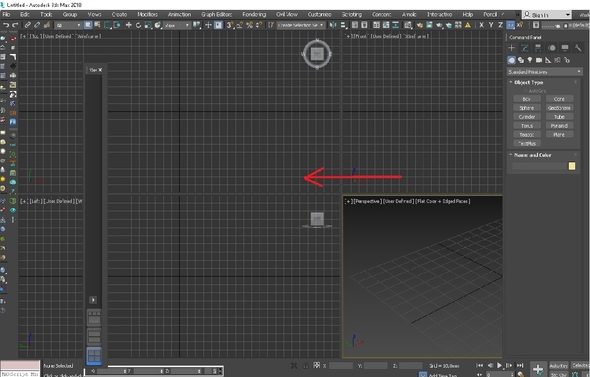The width and height of the screenshot is (590, 377).
Task: Switch to the Create tab in Command Panel
Action: [x=511, y=48]
